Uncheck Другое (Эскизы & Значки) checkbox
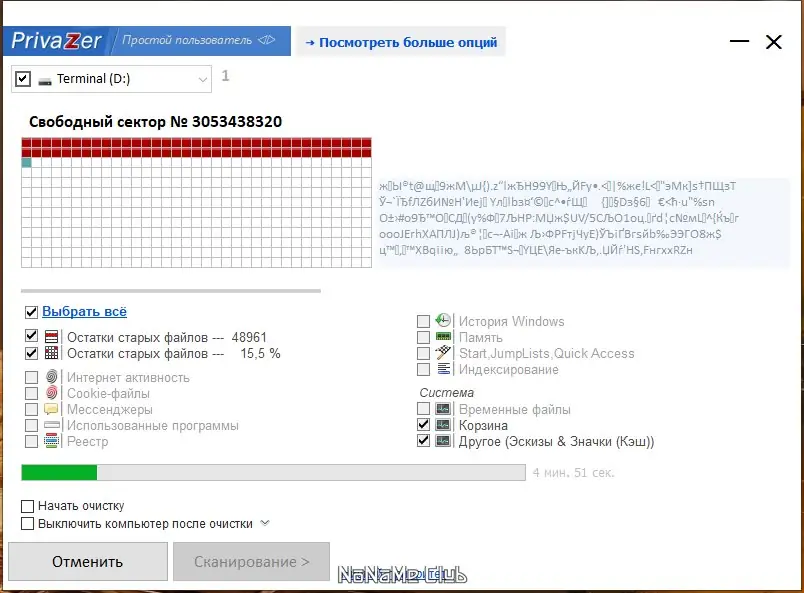Image resolution: width=804 pixels, height=593 pixels. coord(424,441)
